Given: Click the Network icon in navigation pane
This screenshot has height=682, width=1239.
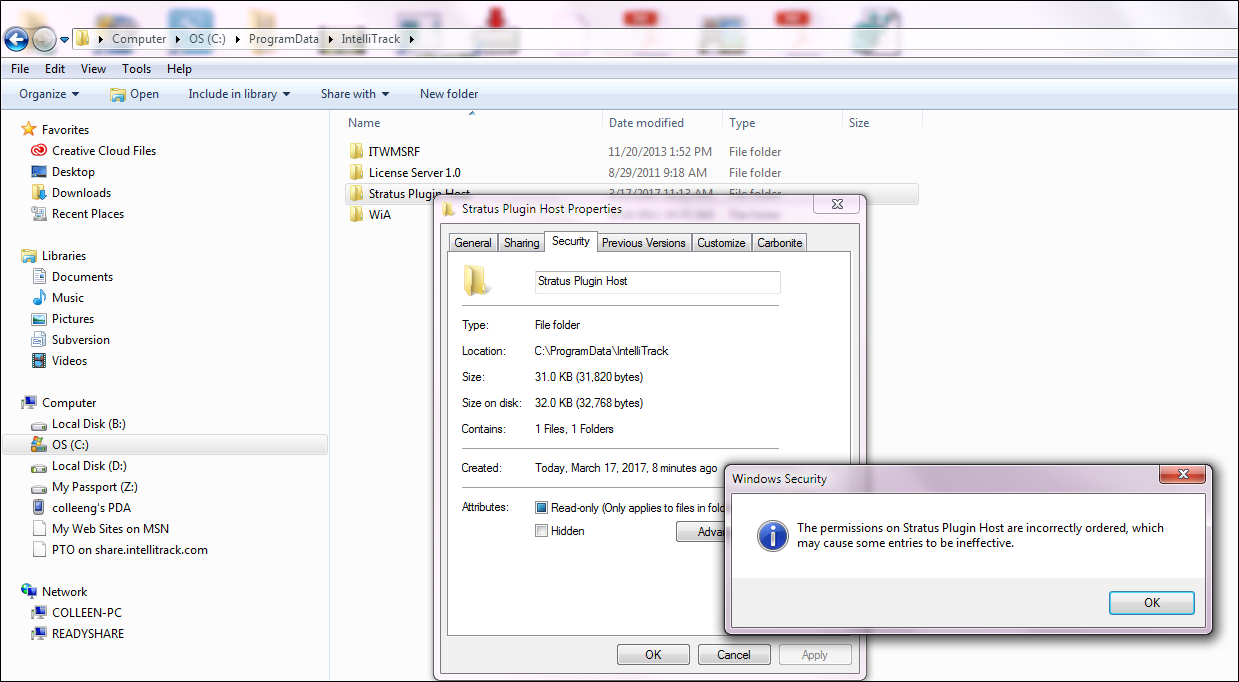Looking at the screenshot, I should (x=29, y=592).
